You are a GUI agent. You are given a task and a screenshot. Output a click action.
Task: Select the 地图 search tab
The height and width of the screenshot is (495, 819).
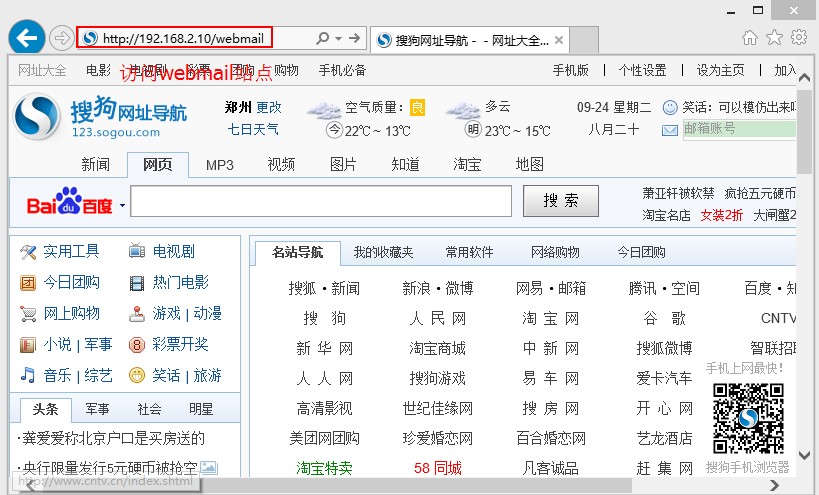pos(529,165)
